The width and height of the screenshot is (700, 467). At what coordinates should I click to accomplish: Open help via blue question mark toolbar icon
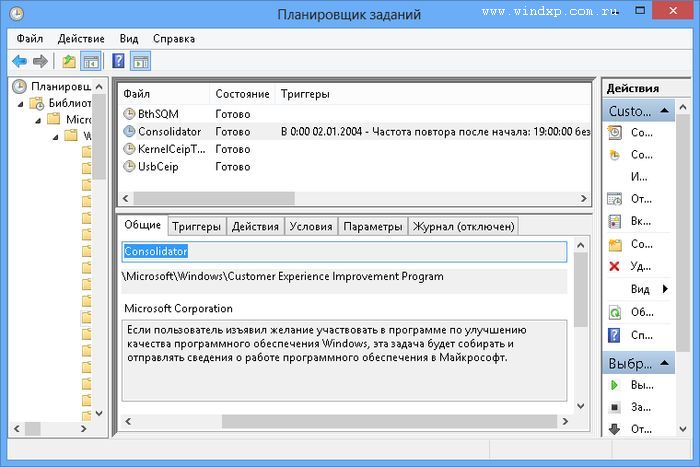[x=118, y=61]
